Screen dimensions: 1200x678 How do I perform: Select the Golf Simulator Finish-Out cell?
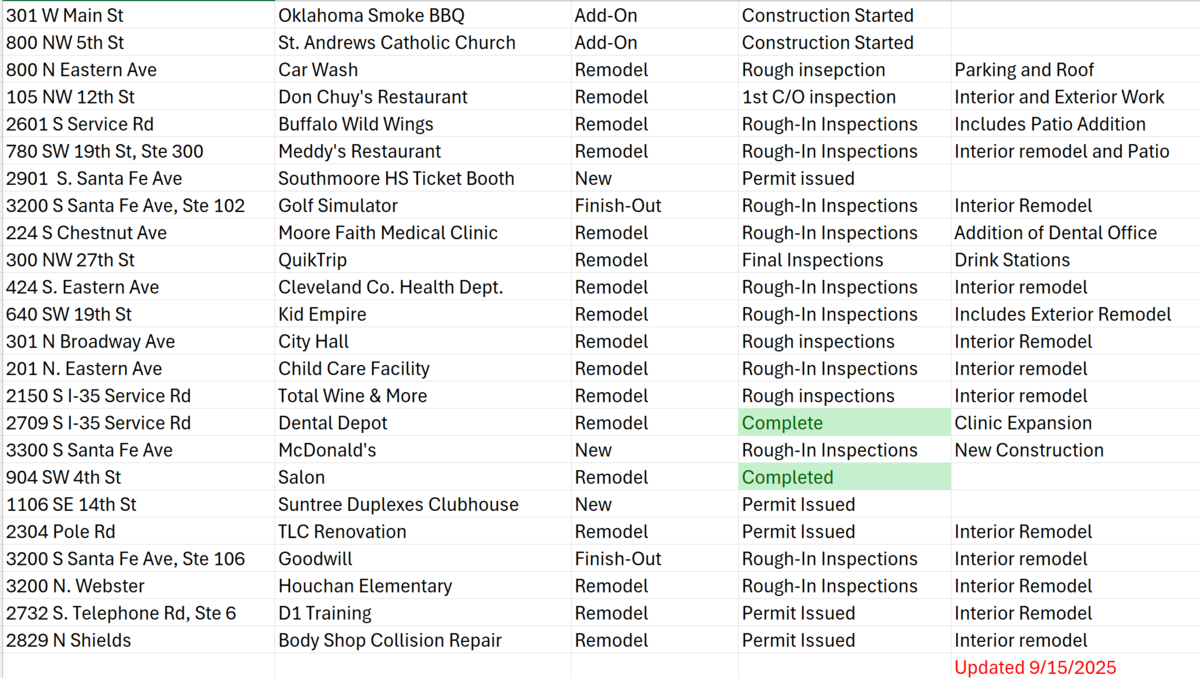tap(655, 206)
